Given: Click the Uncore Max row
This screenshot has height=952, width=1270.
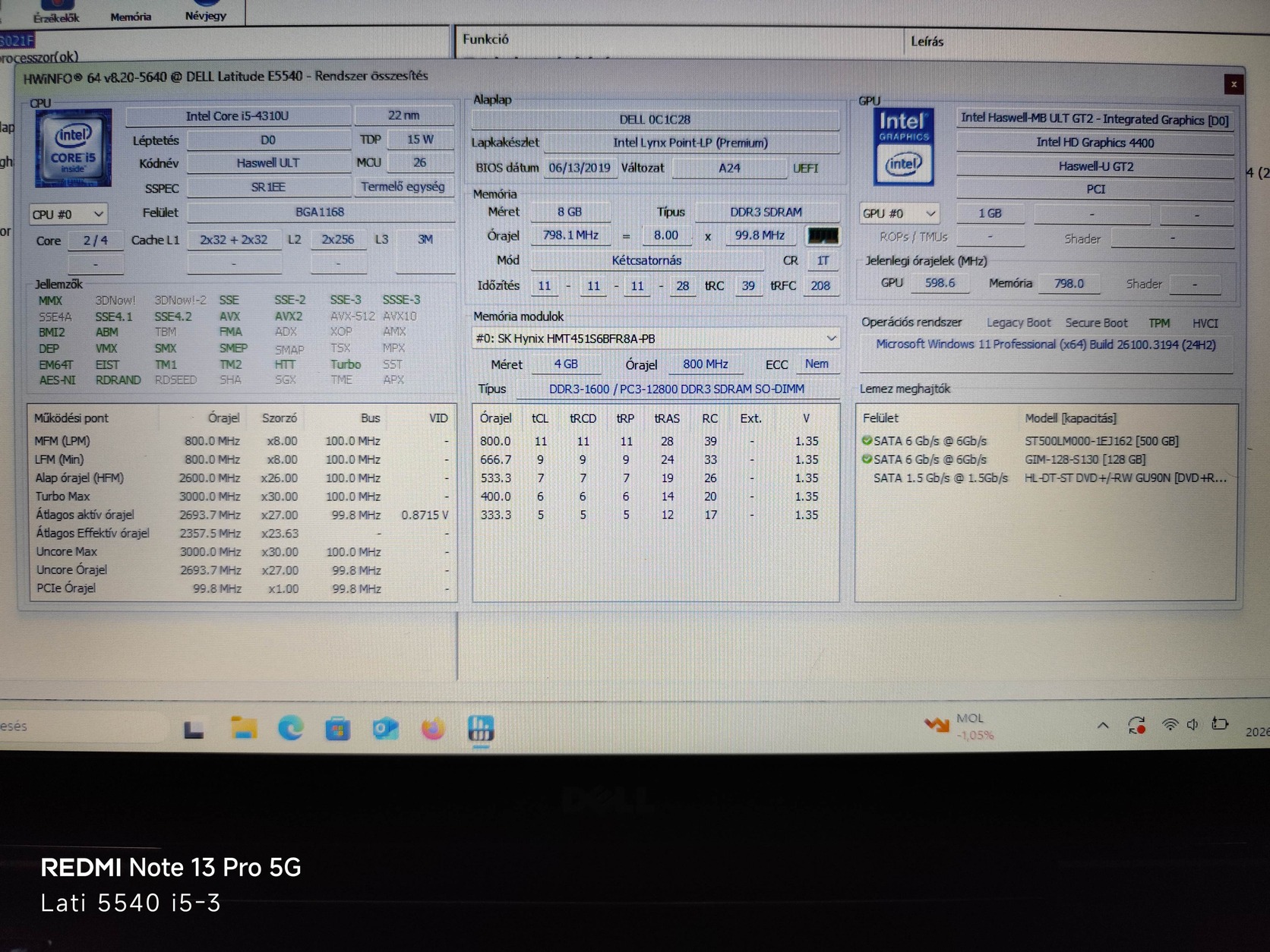Looking at the screenshot, I should click(x=242, y=552).
